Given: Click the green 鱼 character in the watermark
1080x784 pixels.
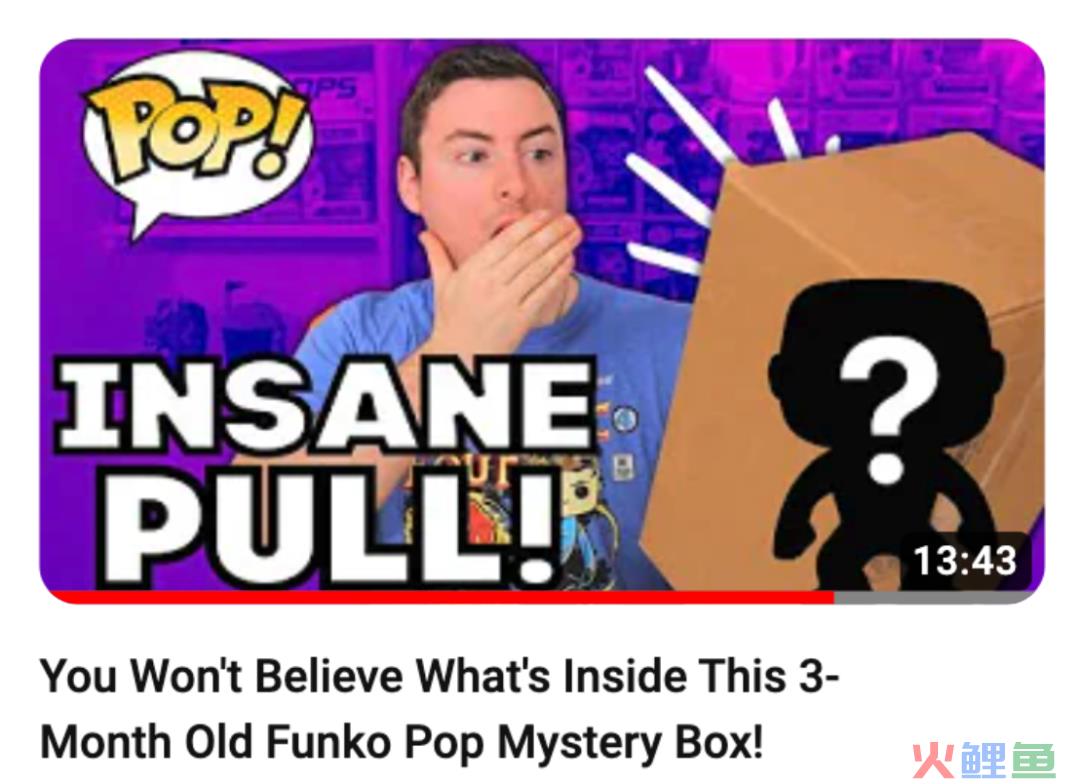Looking at the screenshot, I should (1032, 760).
